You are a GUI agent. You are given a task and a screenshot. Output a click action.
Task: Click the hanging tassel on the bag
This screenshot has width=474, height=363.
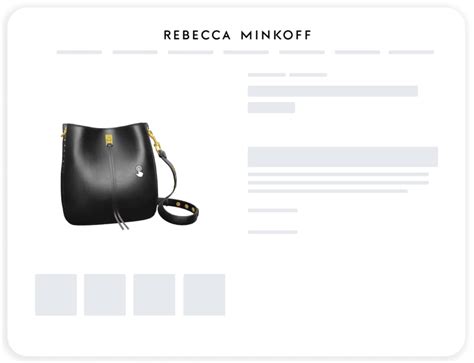122,220
